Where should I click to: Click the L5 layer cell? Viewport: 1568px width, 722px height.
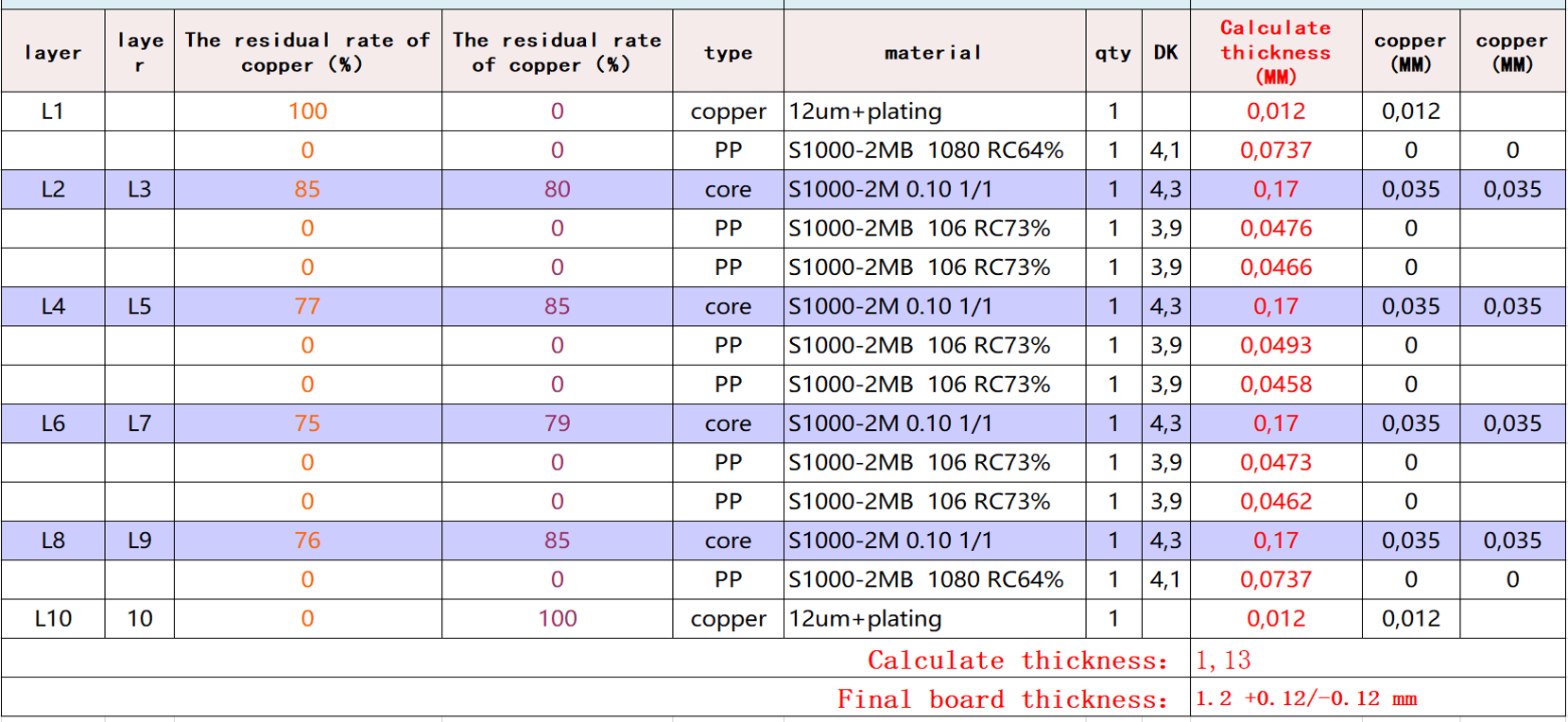click(139, 306)
